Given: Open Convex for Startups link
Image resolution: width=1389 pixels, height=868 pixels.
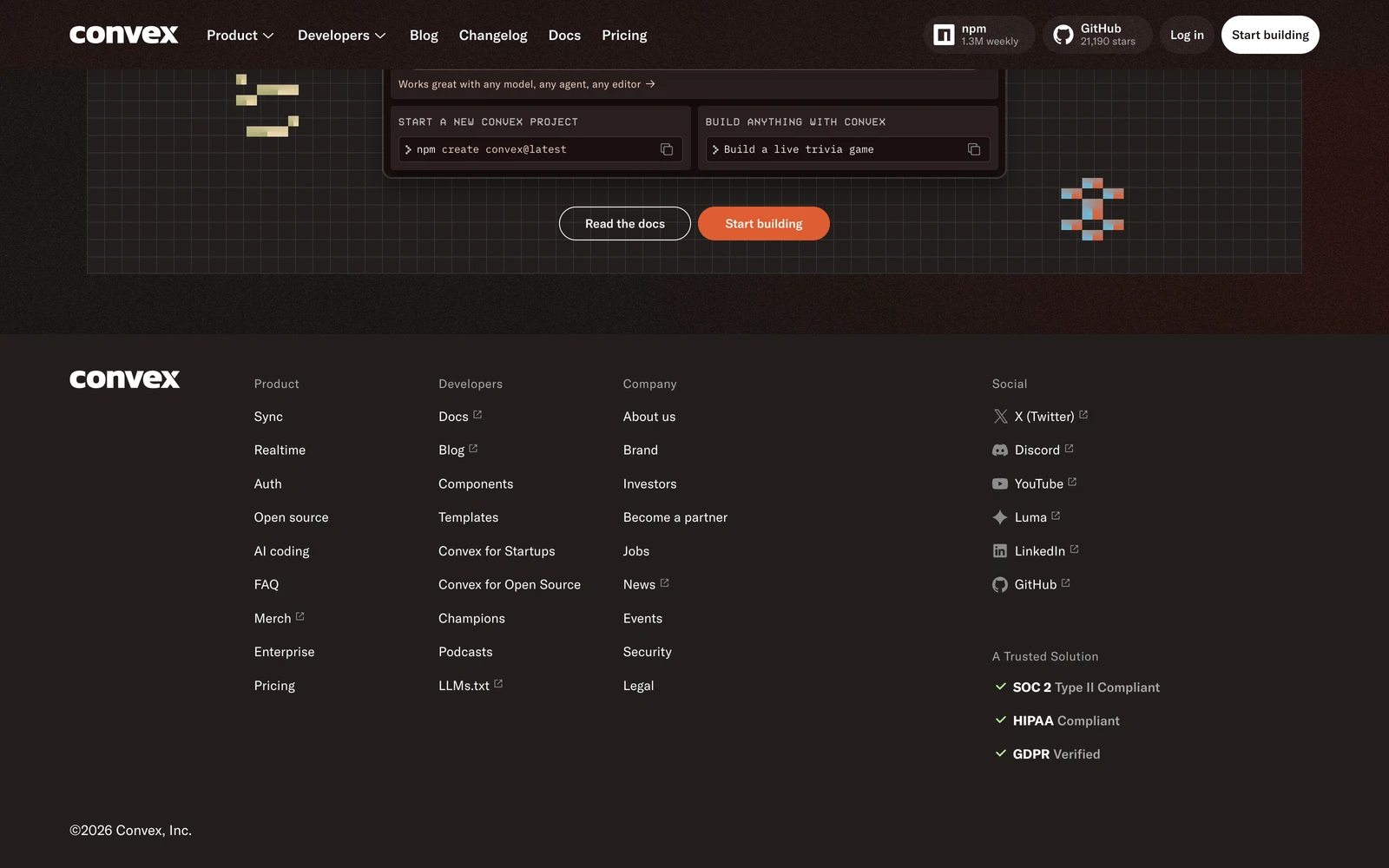Looking at the screenshot, I should tap(497, 551).
